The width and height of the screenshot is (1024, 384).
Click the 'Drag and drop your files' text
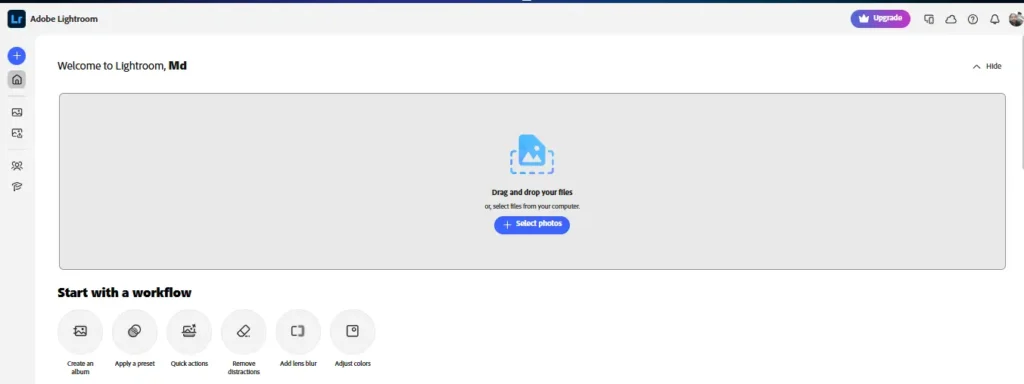(532, 193)
